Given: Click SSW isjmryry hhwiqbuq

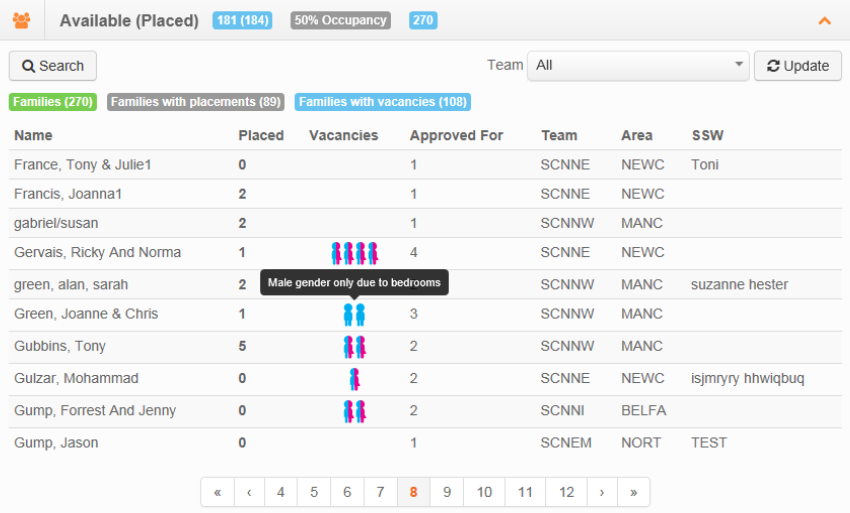Looking at the screenshot, I should click(x=748, y=379).
